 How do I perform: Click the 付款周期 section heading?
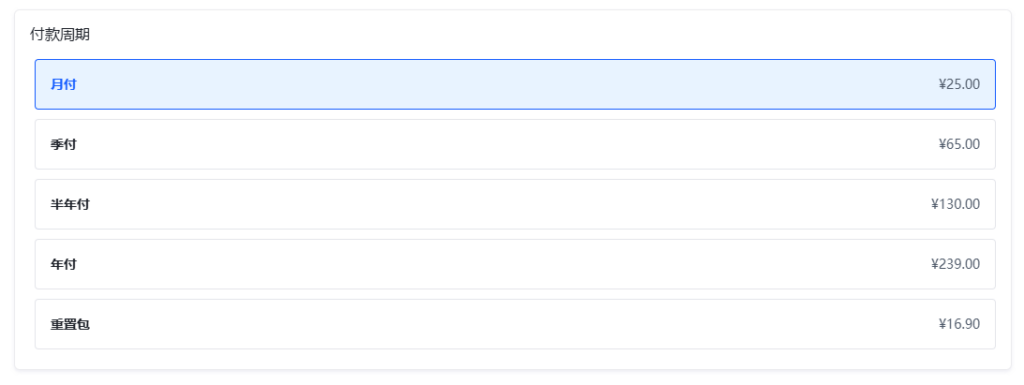point(60,35)
